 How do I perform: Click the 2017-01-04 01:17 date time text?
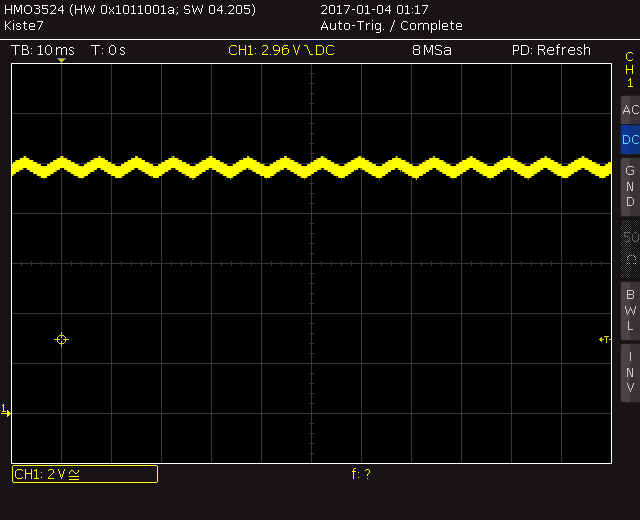coord(374,9)
